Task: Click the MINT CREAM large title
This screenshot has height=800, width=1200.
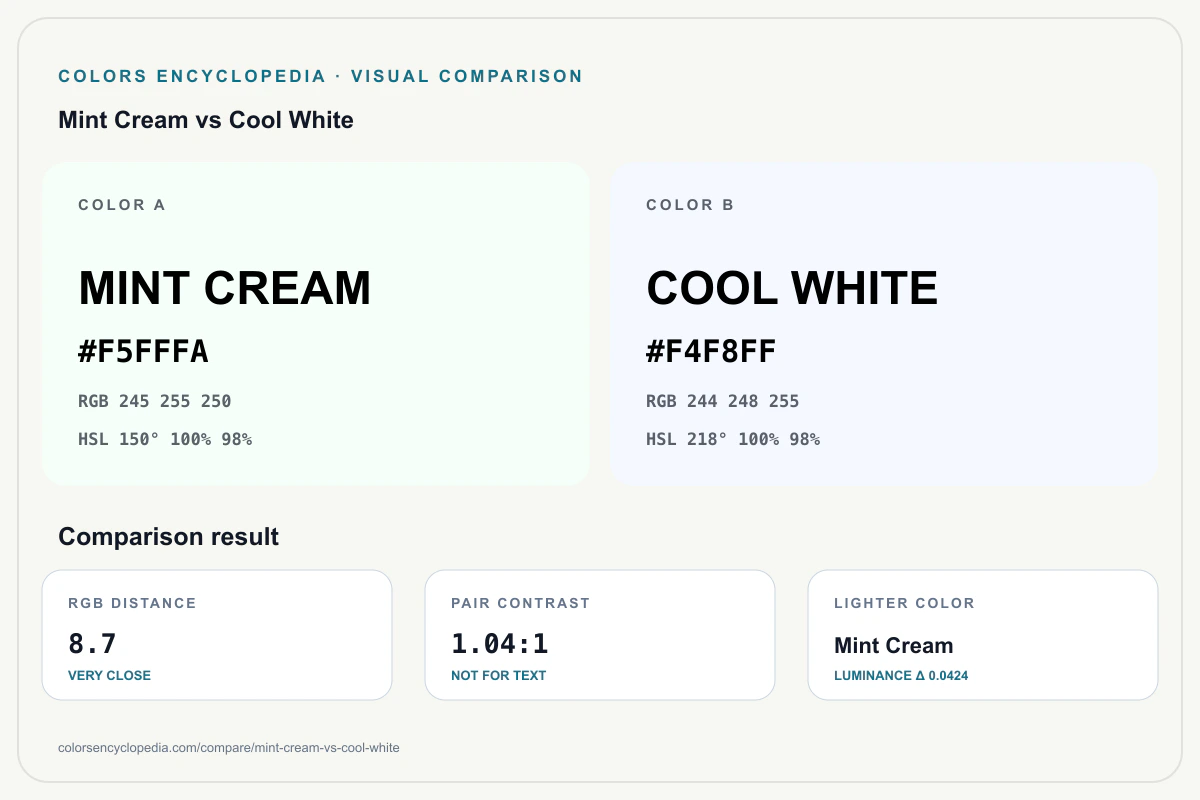Action: [x=225, y=288]
